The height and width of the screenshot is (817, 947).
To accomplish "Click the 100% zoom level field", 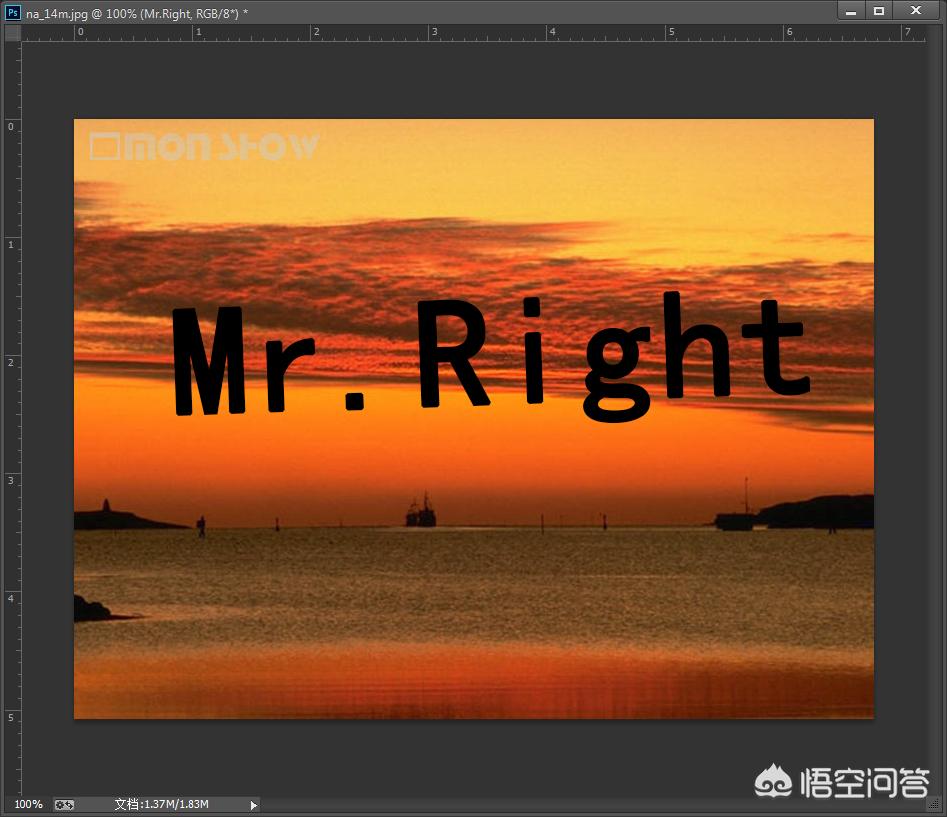I will [x=28, y=804].
